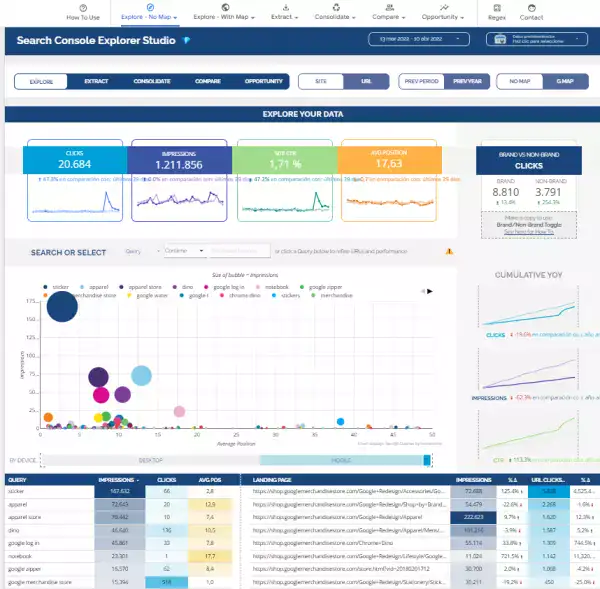
Task: Open the date range picker dropdown
Action: pyautogui.click(x=419, y=39)
